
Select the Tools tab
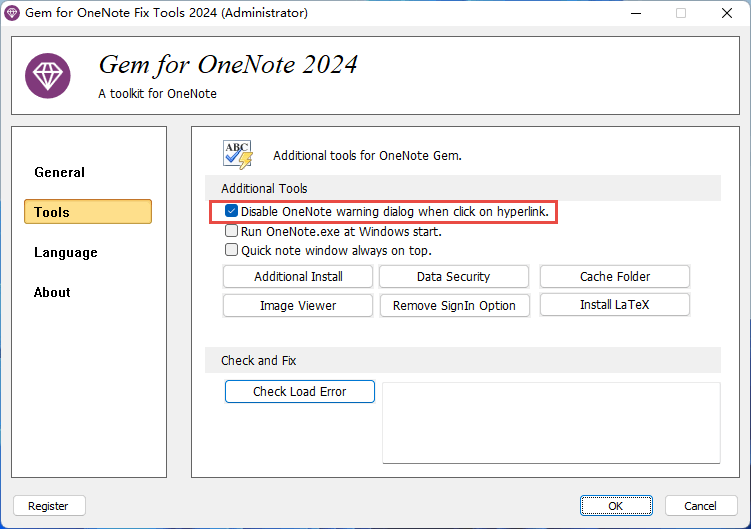(88, 212)
